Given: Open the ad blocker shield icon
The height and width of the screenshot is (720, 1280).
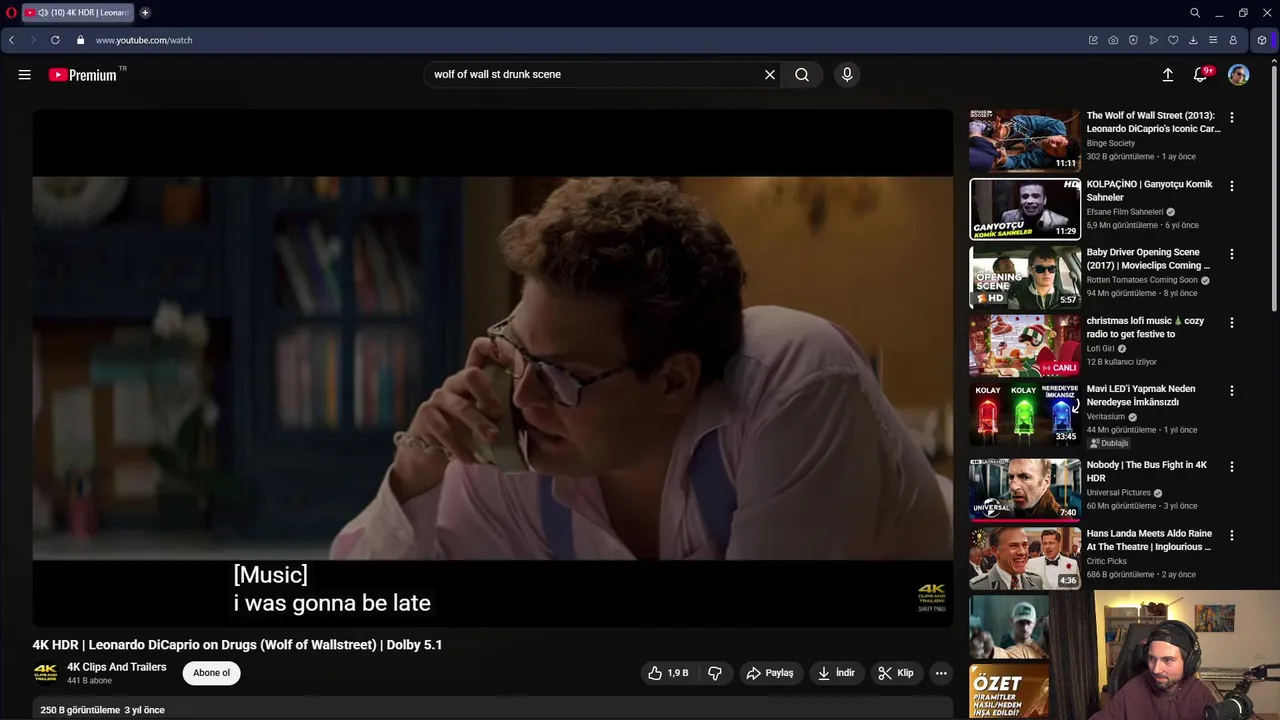Looking at the screenshot, I should (x=1133, y=40).
